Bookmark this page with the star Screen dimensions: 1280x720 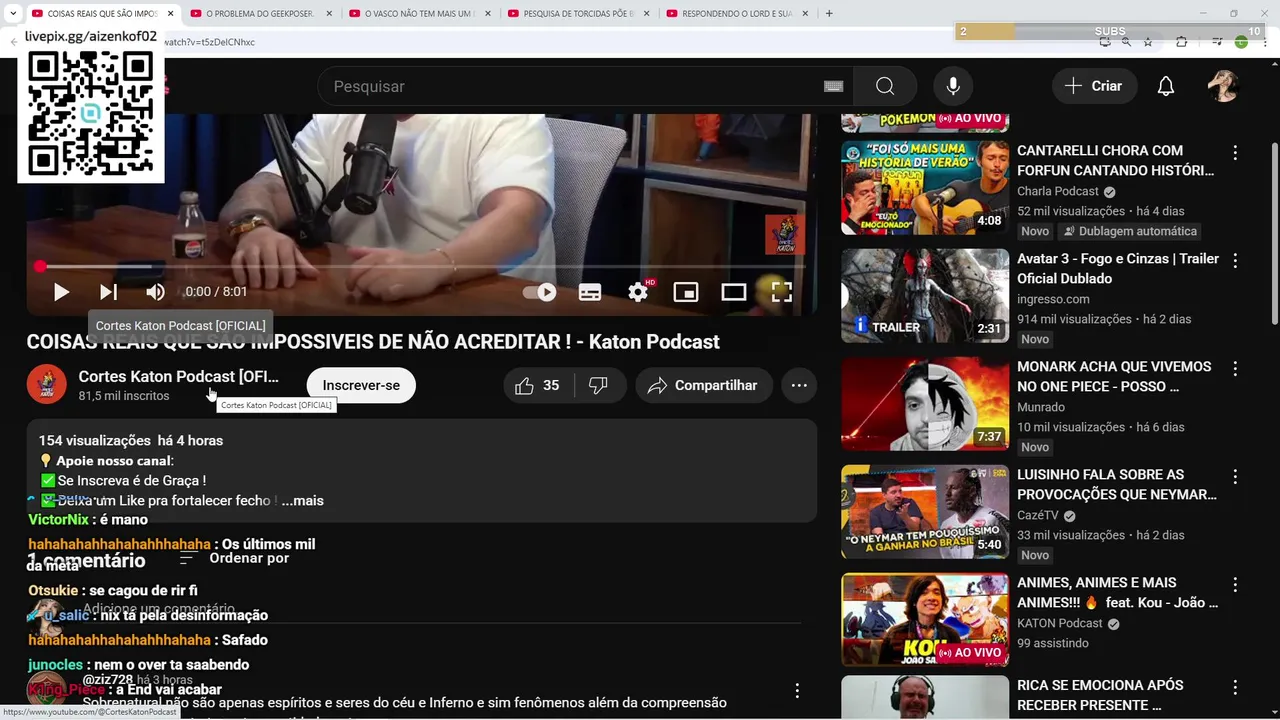[x=1148, y=42]
